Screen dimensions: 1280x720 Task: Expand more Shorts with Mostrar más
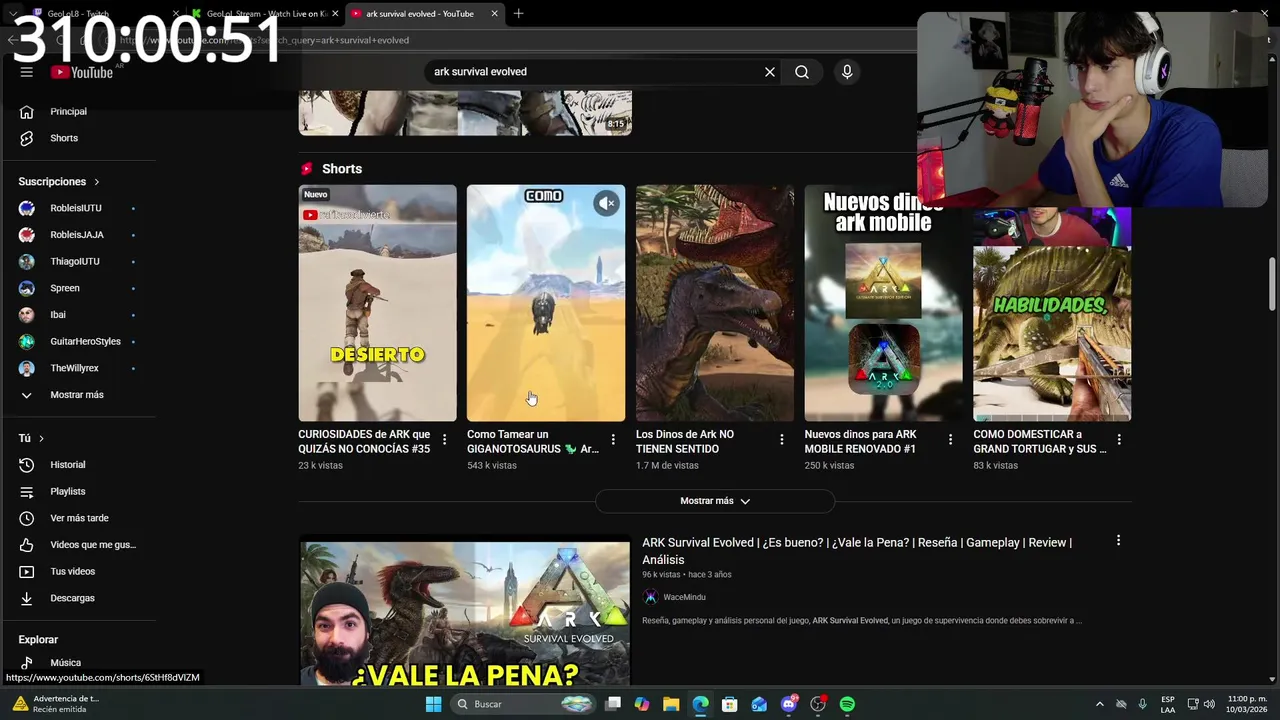coord(715,501)
